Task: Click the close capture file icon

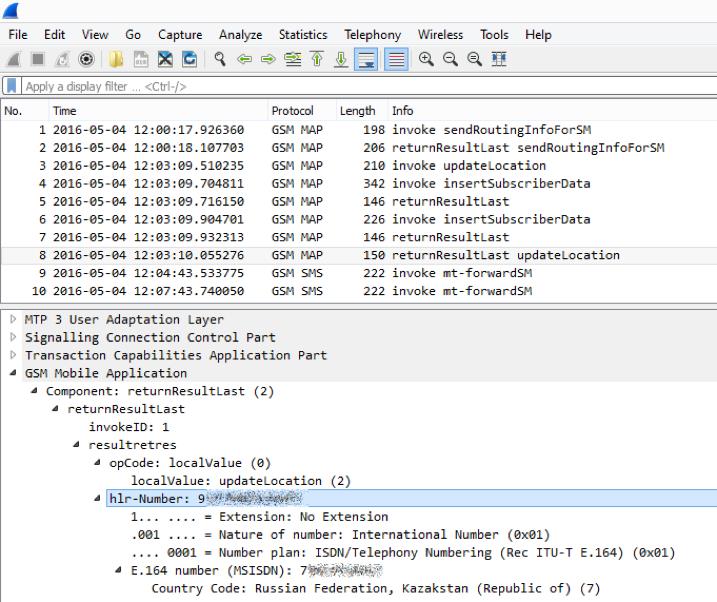Action: 167,60
